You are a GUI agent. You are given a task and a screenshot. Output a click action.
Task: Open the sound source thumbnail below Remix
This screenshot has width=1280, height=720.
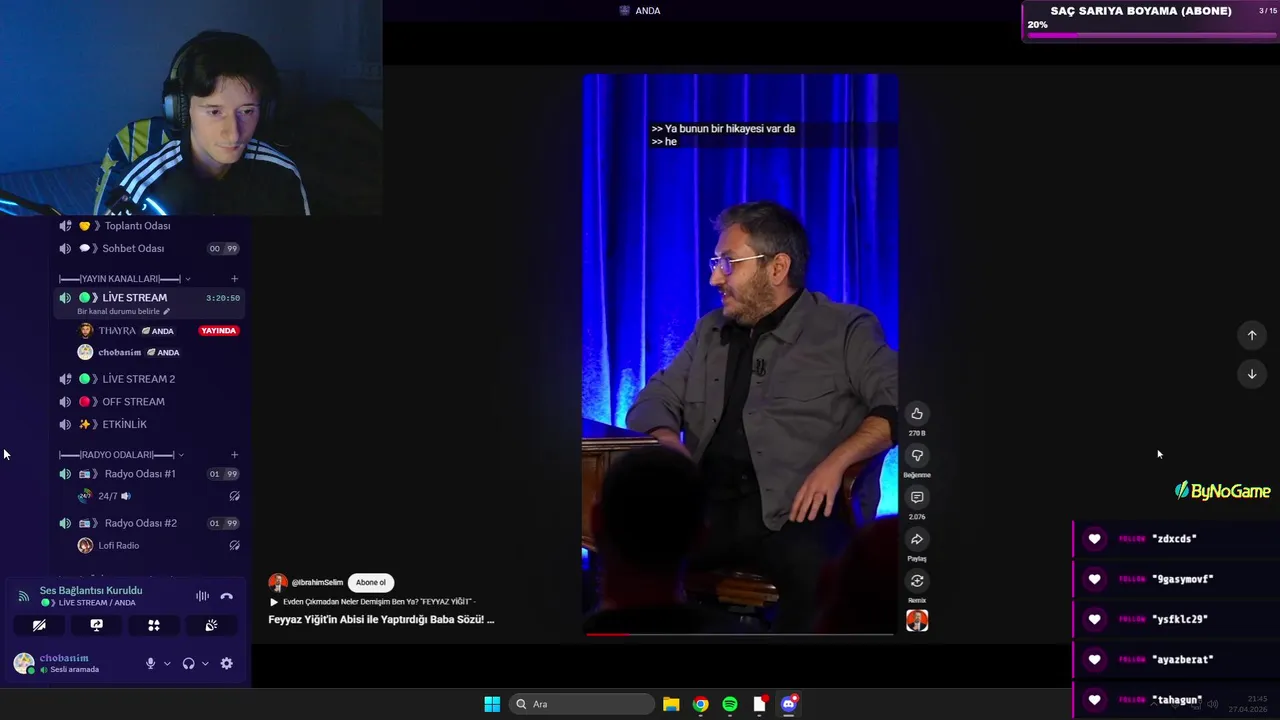[x=917, y=621]
